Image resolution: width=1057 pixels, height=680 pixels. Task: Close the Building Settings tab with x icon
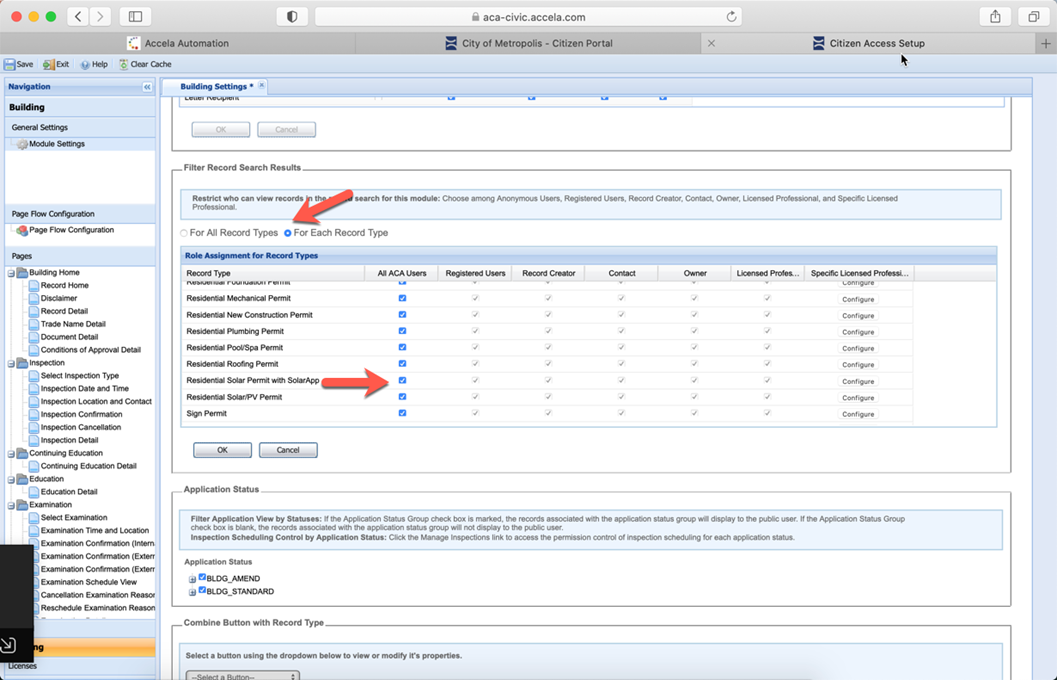coord(262,86)
